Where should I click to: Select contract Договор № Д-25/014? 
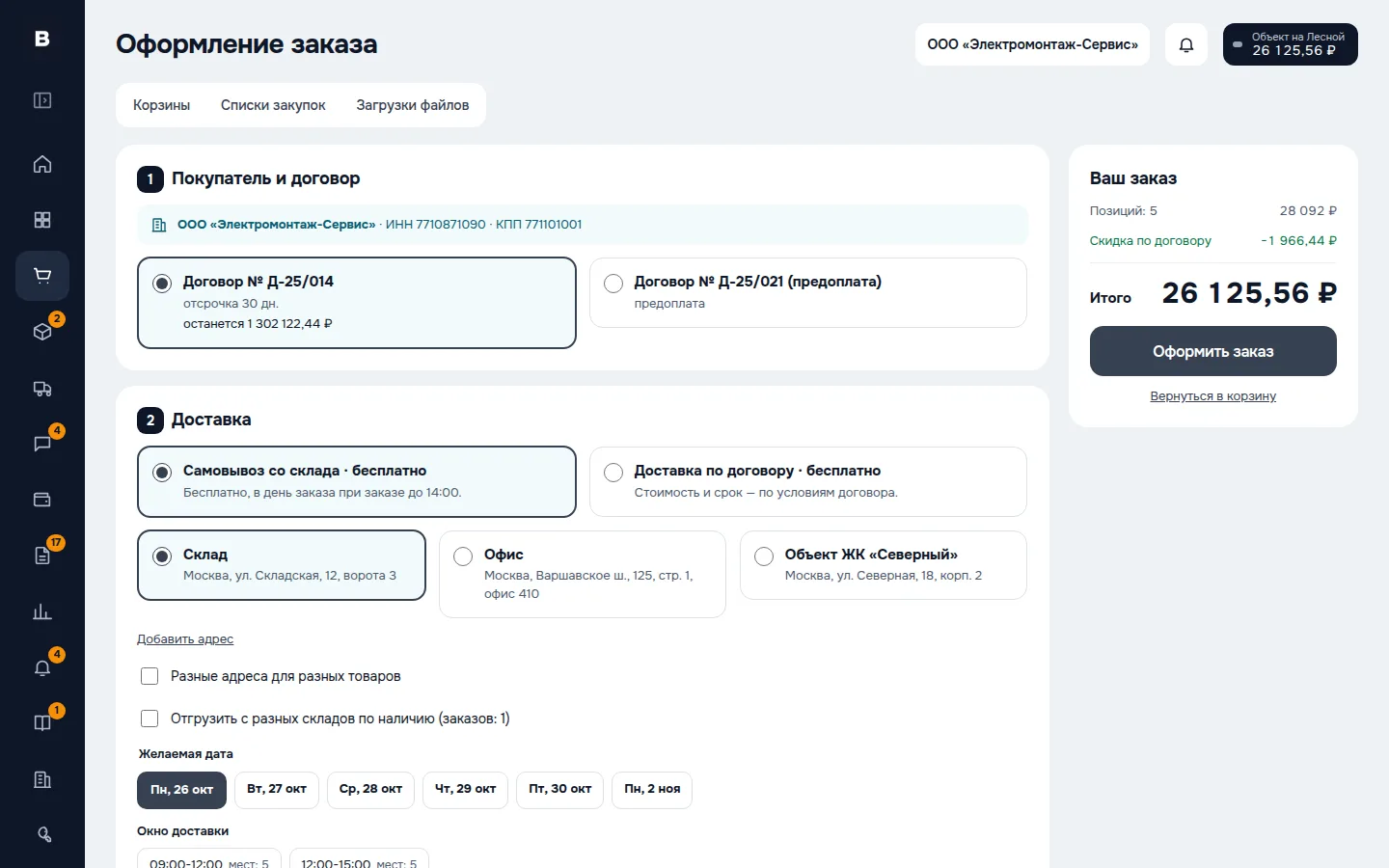point(357,303)
